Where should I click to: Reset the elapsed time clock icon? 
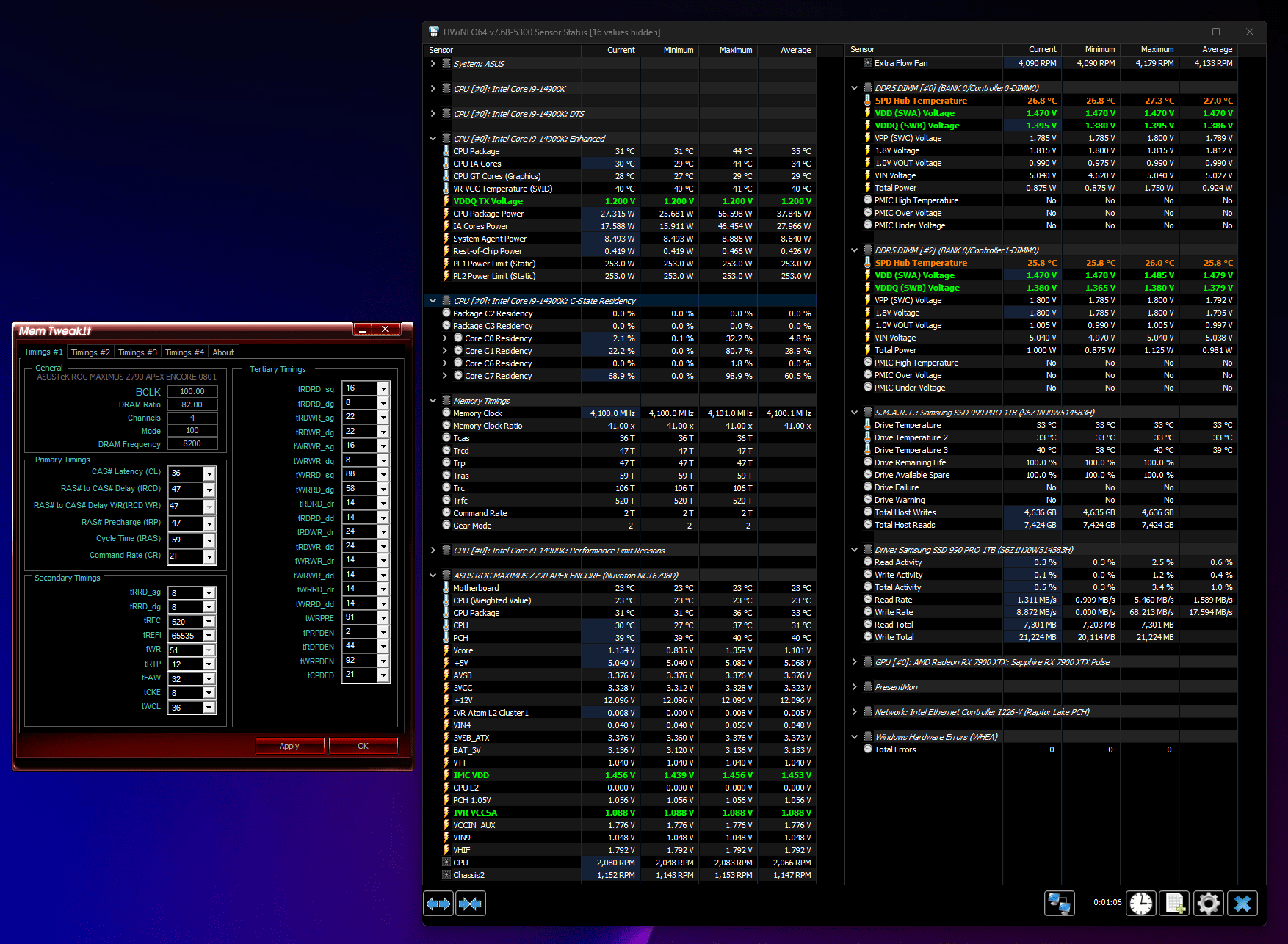point(1141,903)
